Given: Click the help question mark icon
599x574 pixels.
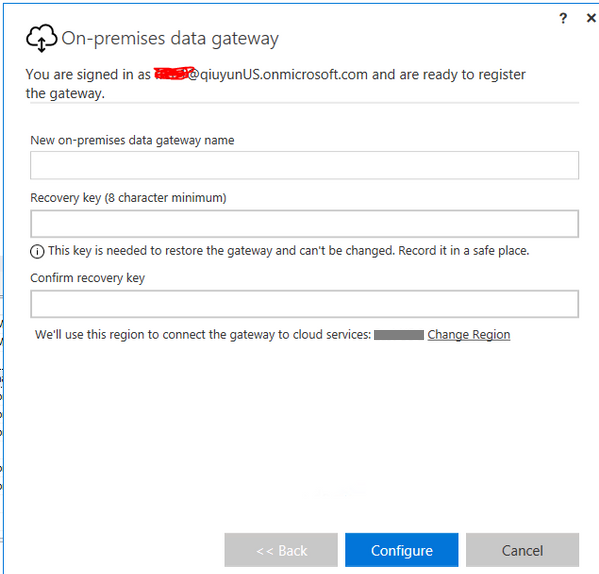Looking at the screenshot, I should 563,18.
